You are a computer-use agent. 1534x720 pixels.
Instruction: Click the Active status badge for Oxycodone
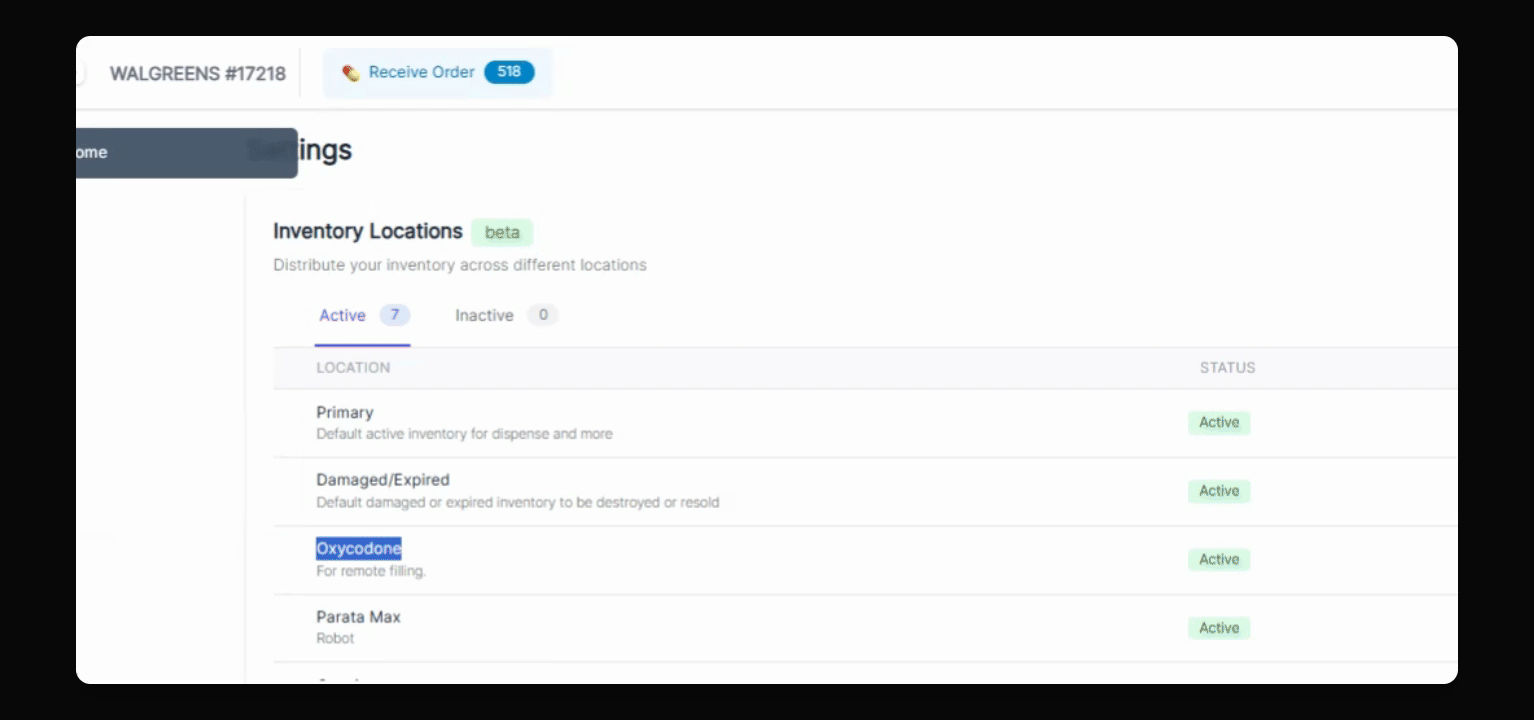coord(1219,560)
